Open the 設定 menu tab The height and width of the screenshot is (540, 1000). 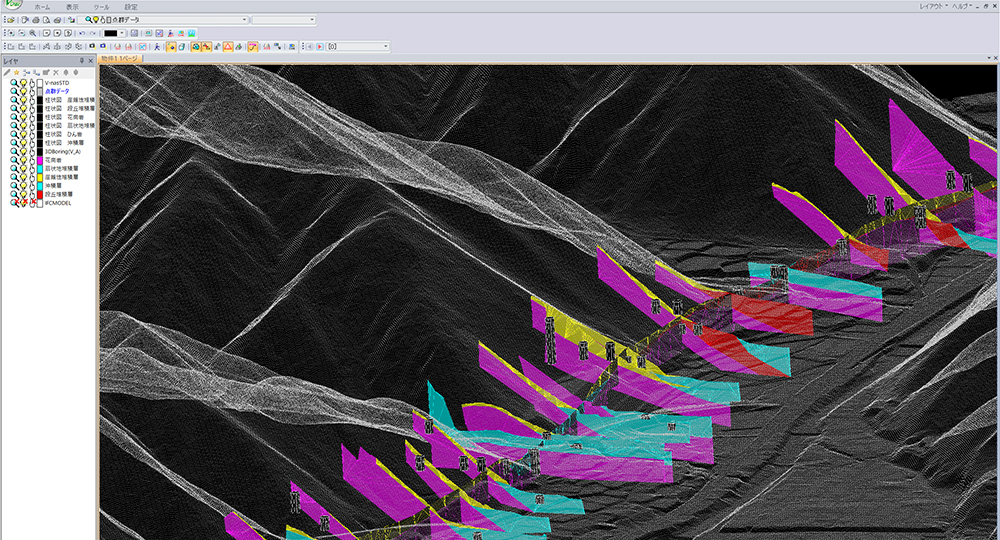(x=131, y=6)
